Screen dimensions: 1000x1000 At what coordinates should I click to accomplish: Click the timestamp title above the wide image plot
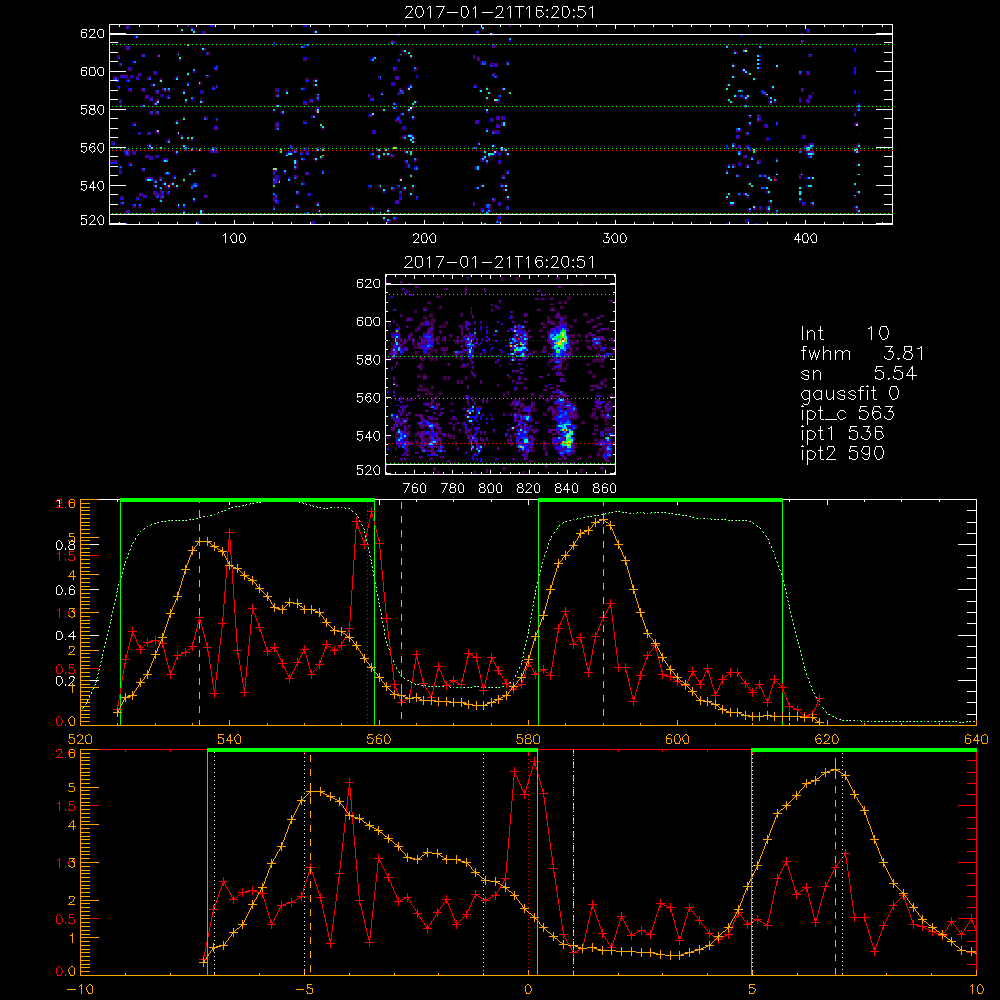pos(500,12)
